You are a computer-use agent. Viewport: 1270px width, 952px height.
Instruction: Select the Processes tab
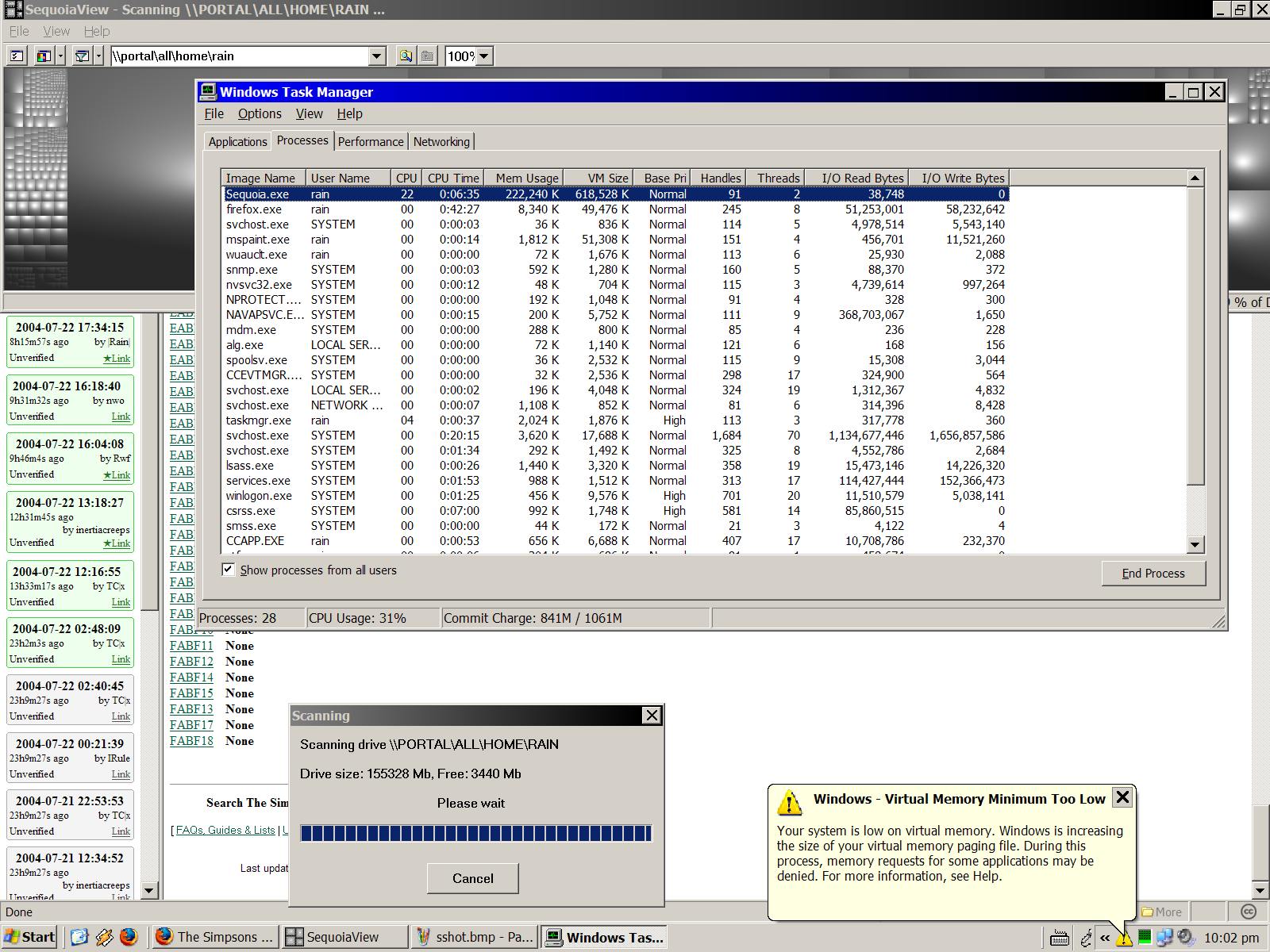(302, 140)
